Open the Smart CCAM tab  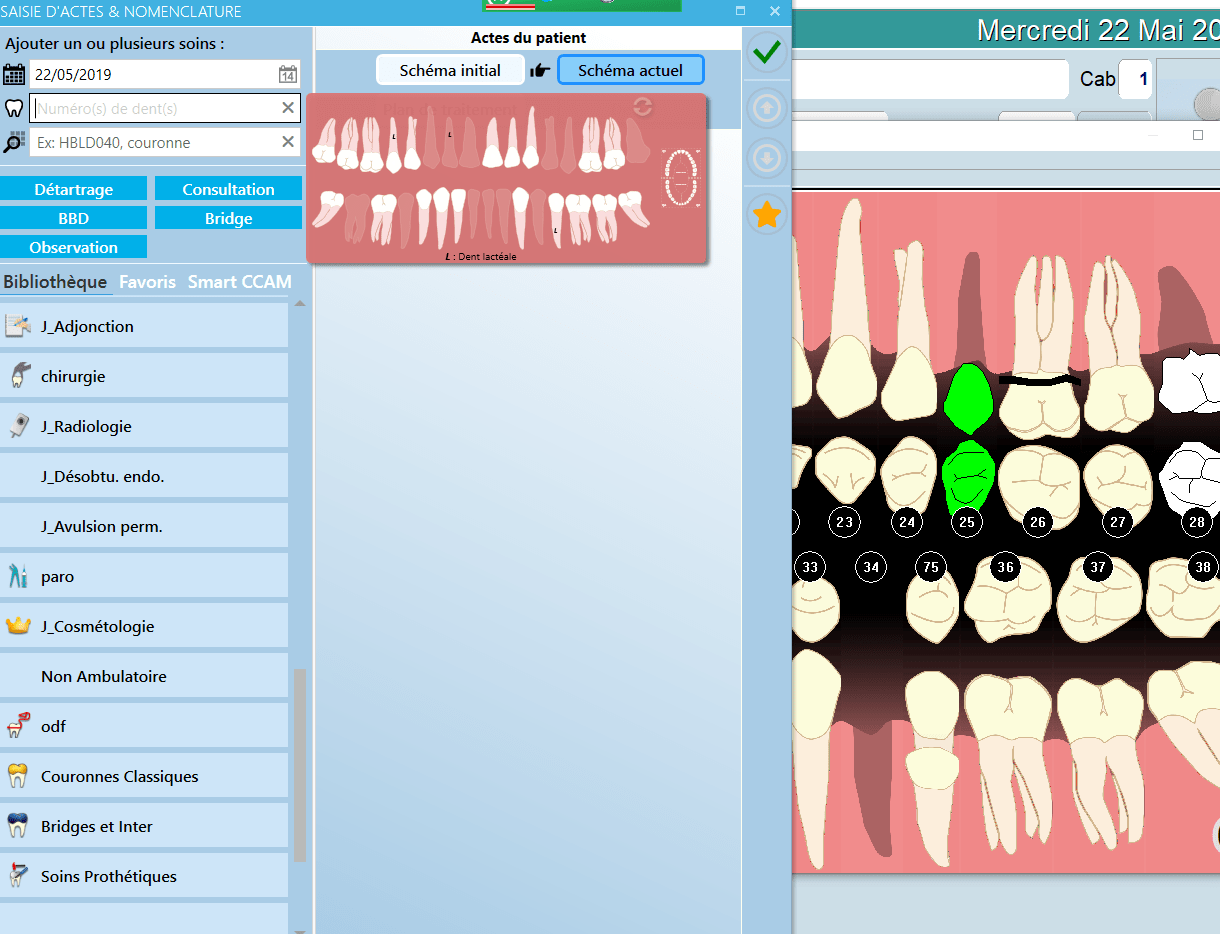tap(239, 282)
